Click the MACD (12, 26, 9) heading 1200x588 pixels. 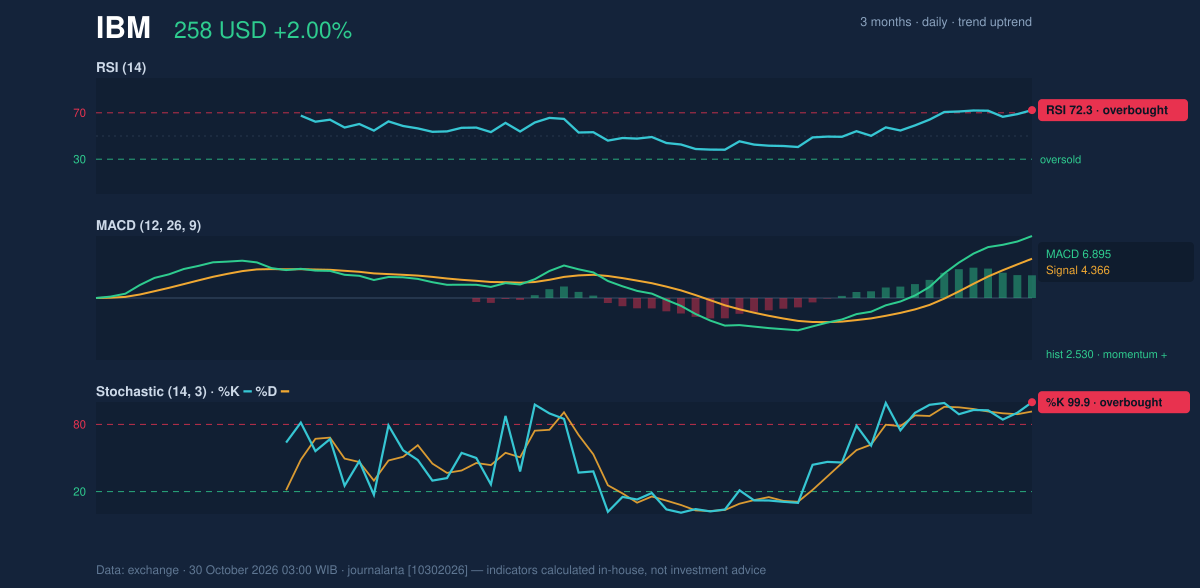148,226
